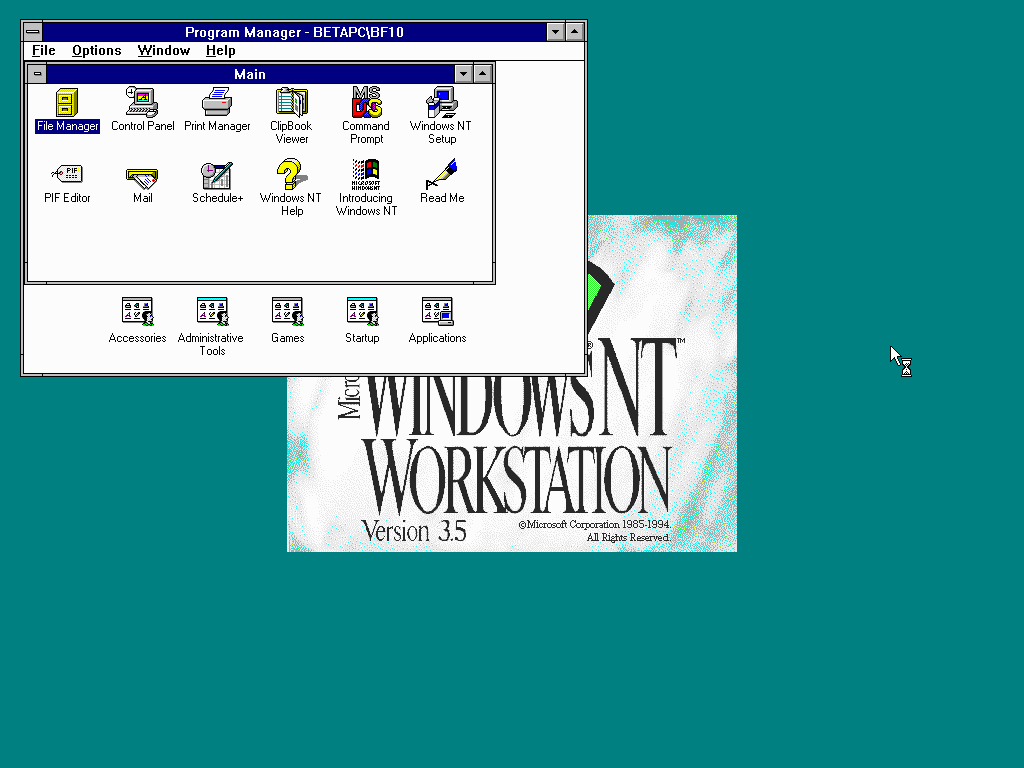Open the File Manager icon

pyautogui.click(x=66, y=104)
